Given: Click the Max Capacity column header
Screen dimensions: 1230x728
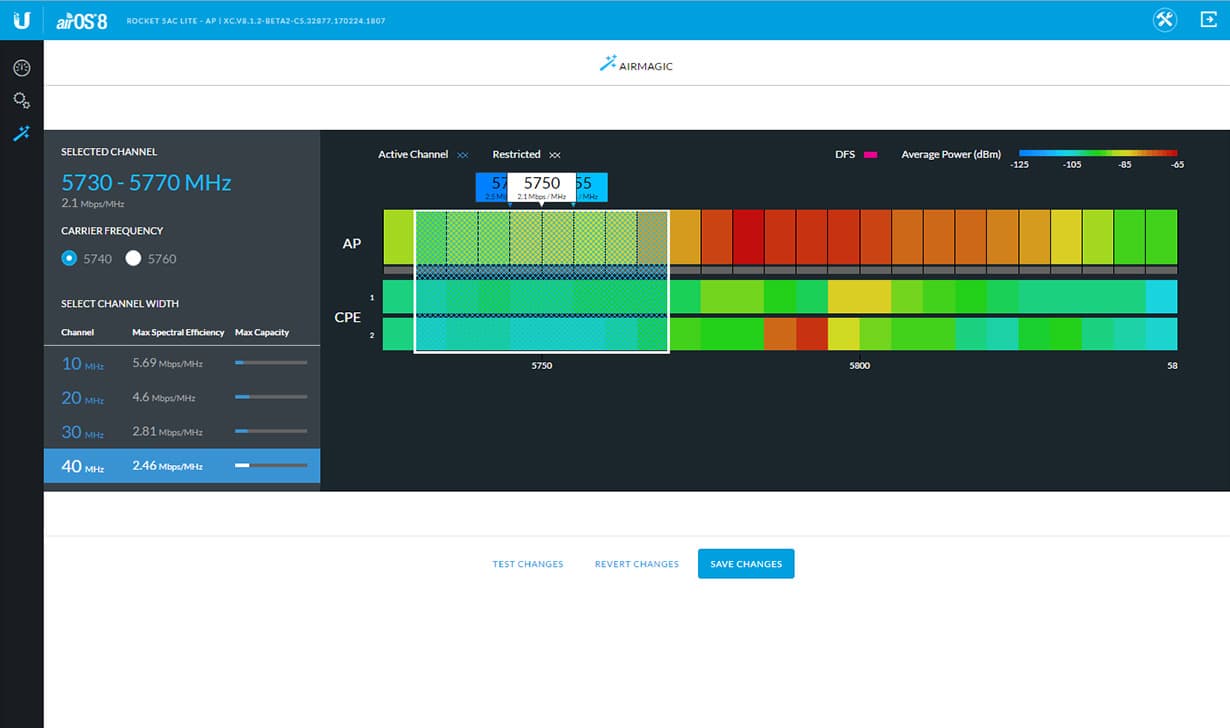Looking at the screenshot, I should pyautogui.click(x=262, y=332).
